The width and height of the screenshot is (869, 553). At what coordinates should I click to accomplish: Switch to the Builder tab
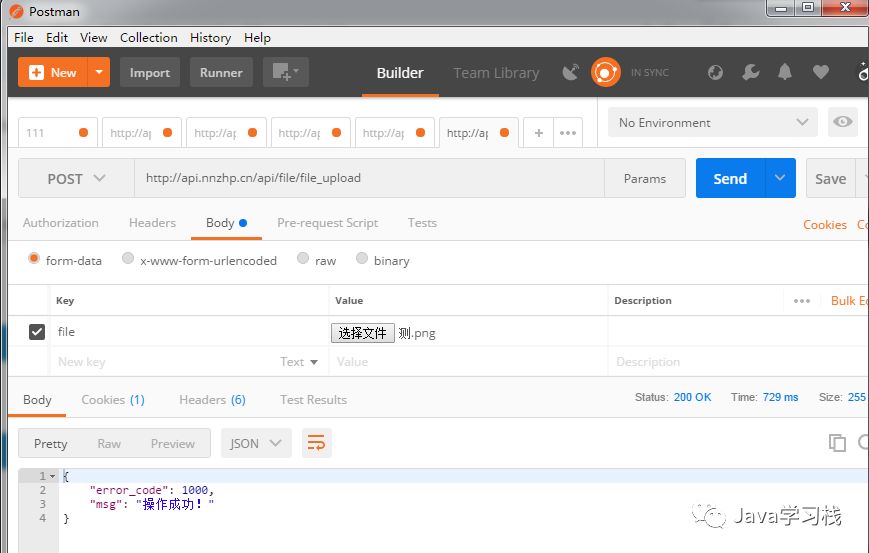pos(400,73)
